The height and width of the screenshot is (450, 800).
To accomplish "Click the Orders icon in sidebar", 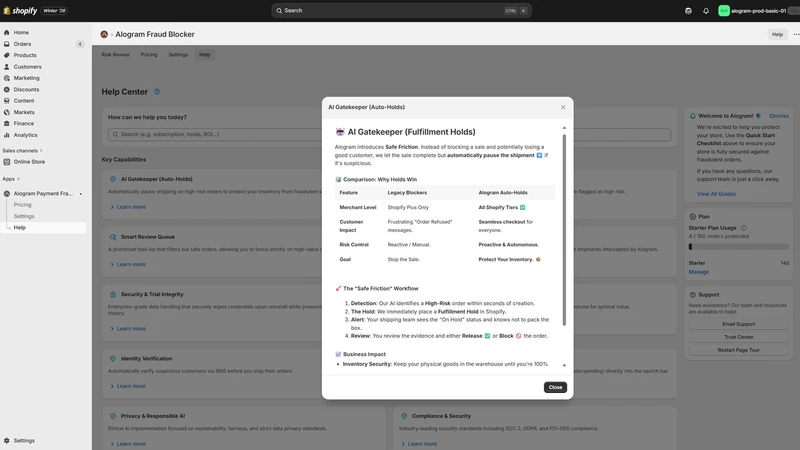I will point(7,44).
